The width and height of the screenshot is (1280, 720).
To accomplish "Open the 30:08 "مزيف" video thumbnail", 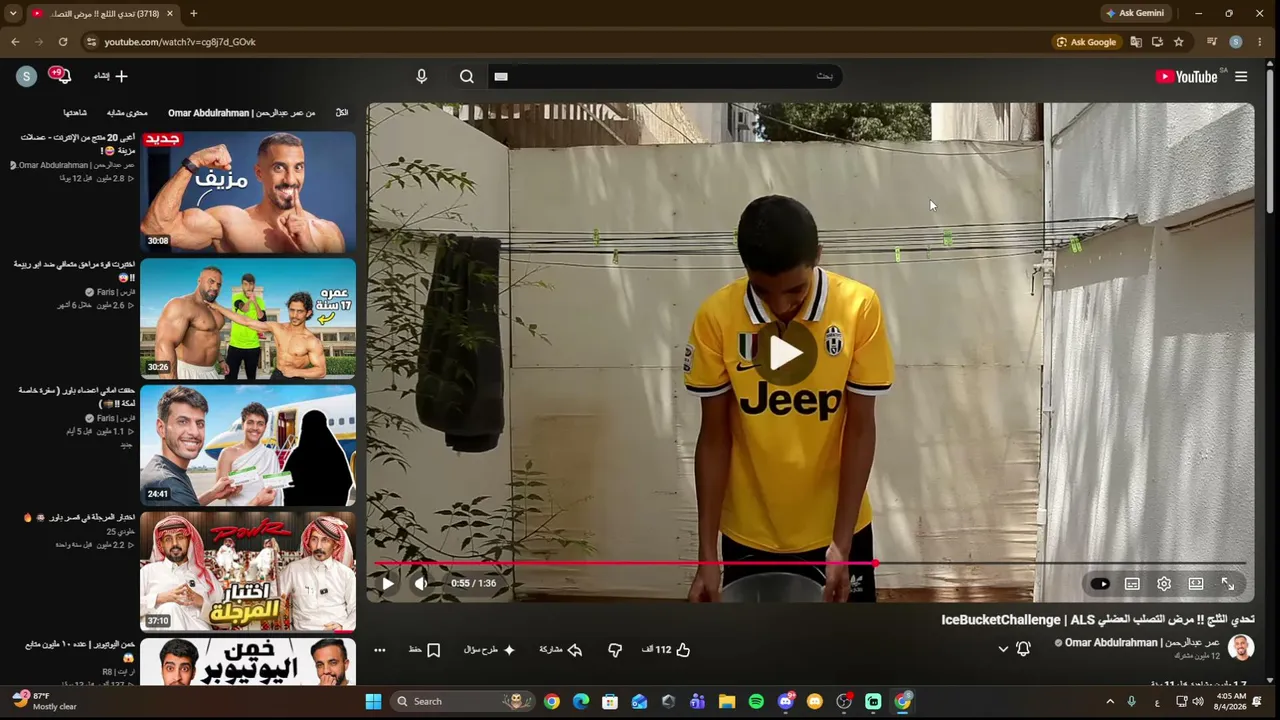I will 248,192.
